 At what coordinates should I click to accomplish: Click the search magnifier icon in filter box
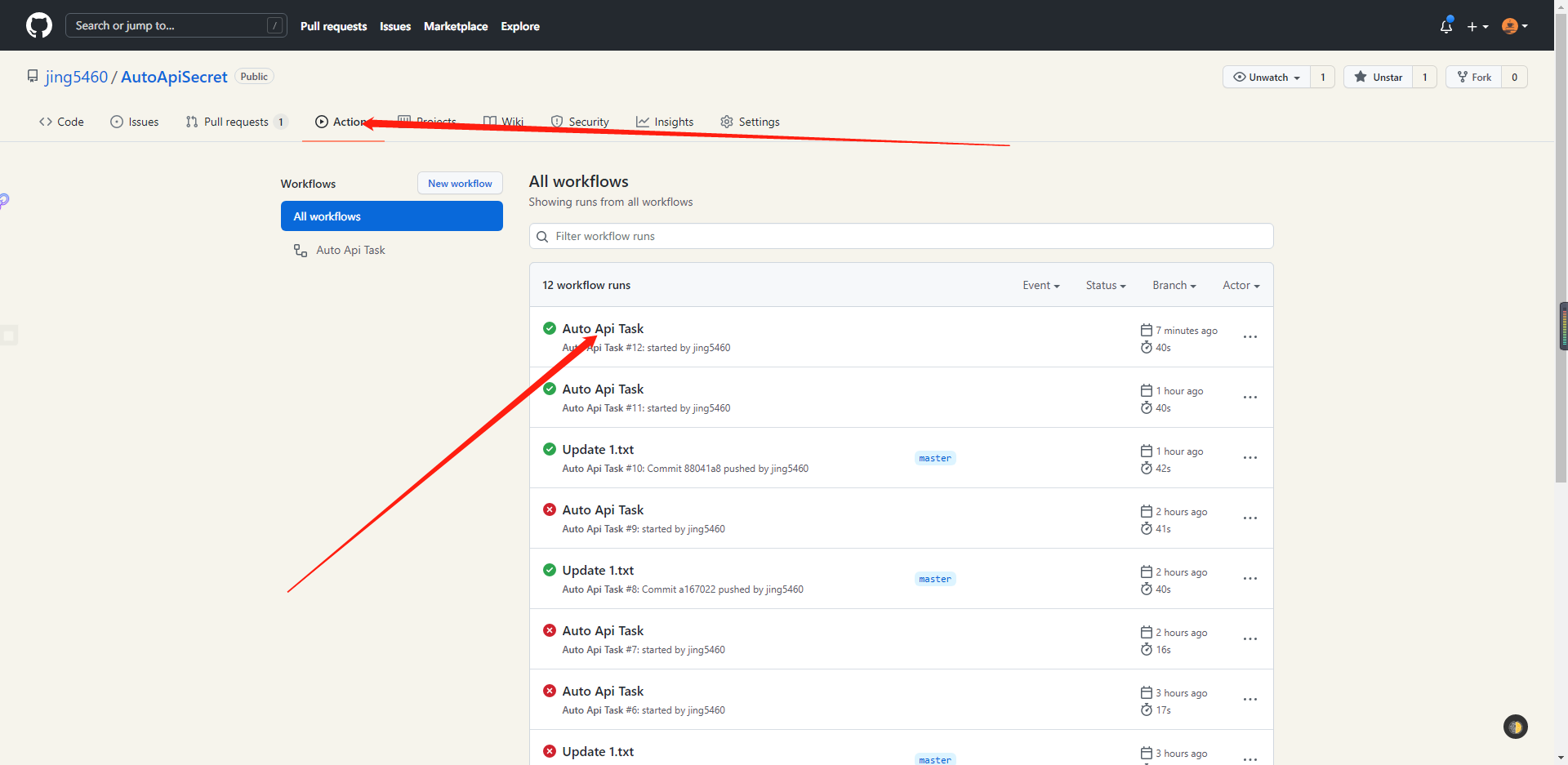point(542,237)
